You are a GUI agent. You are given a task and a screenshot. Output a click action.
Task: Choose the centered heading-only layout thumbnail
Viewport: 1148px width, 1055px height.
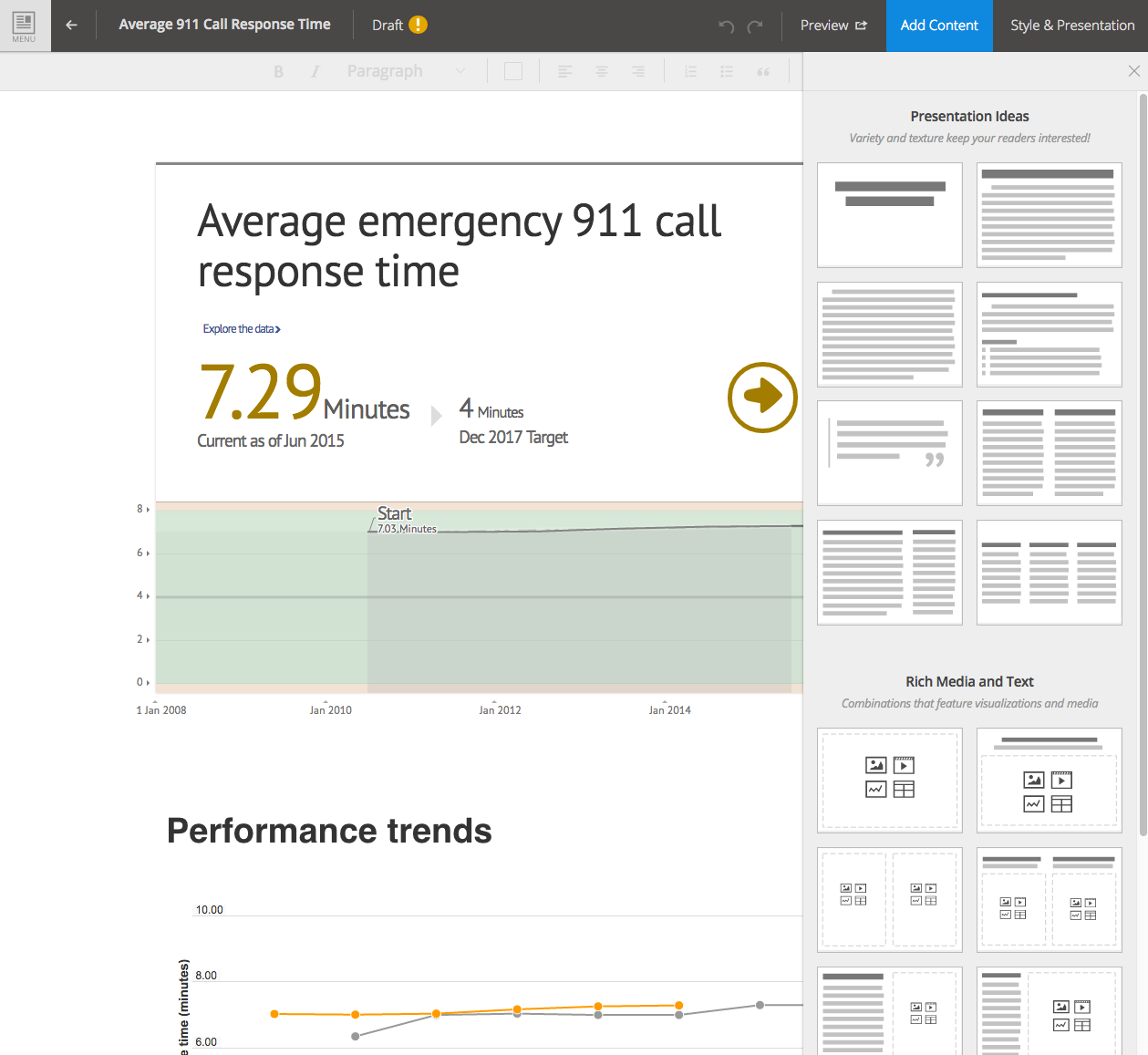click(890, 215)
